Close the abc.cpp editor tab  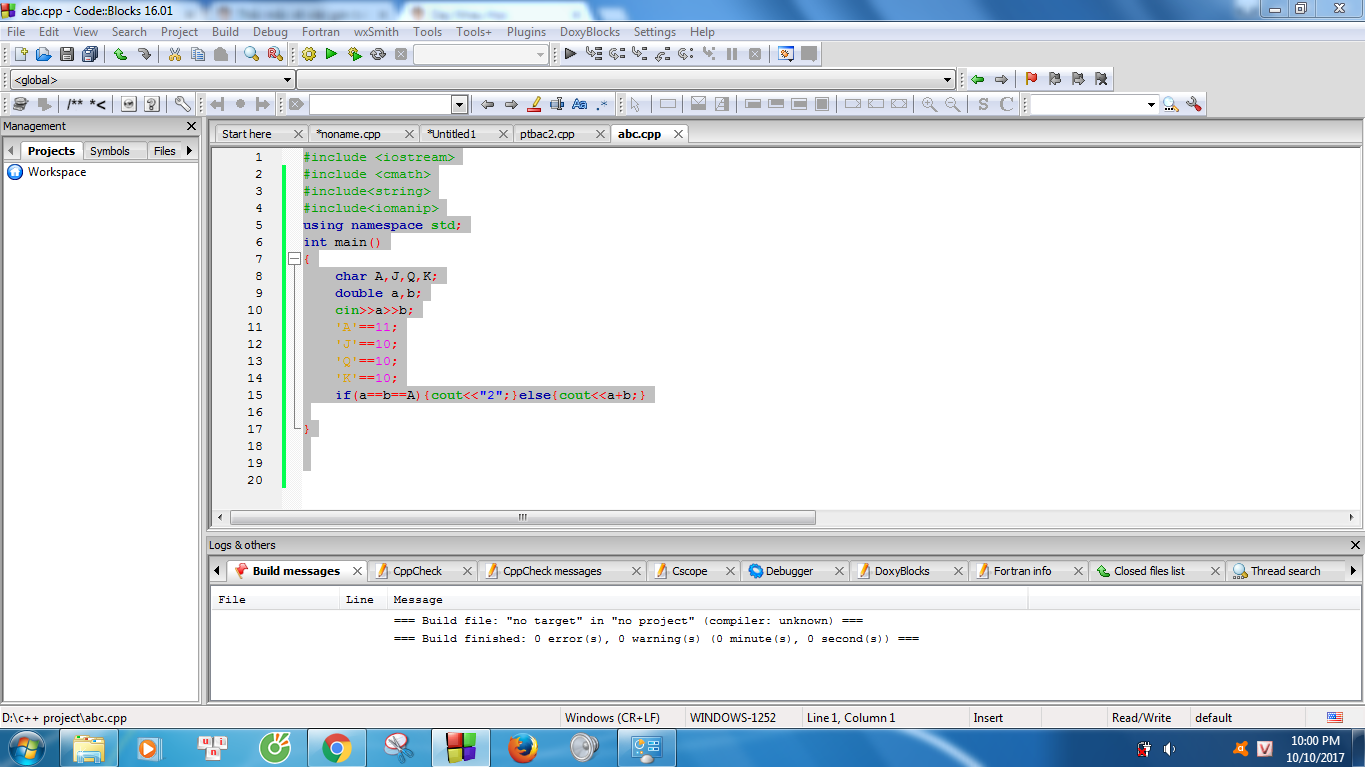[x=678, y=134]
